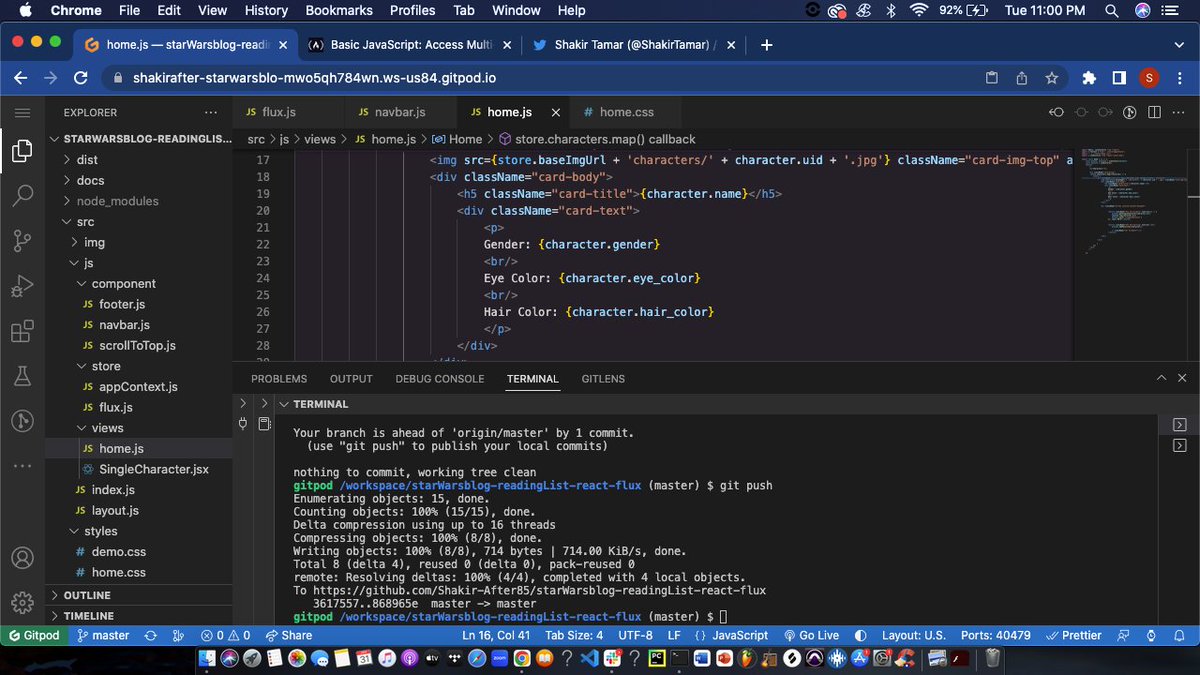Open Run and Debug view

tap(22, 287)
